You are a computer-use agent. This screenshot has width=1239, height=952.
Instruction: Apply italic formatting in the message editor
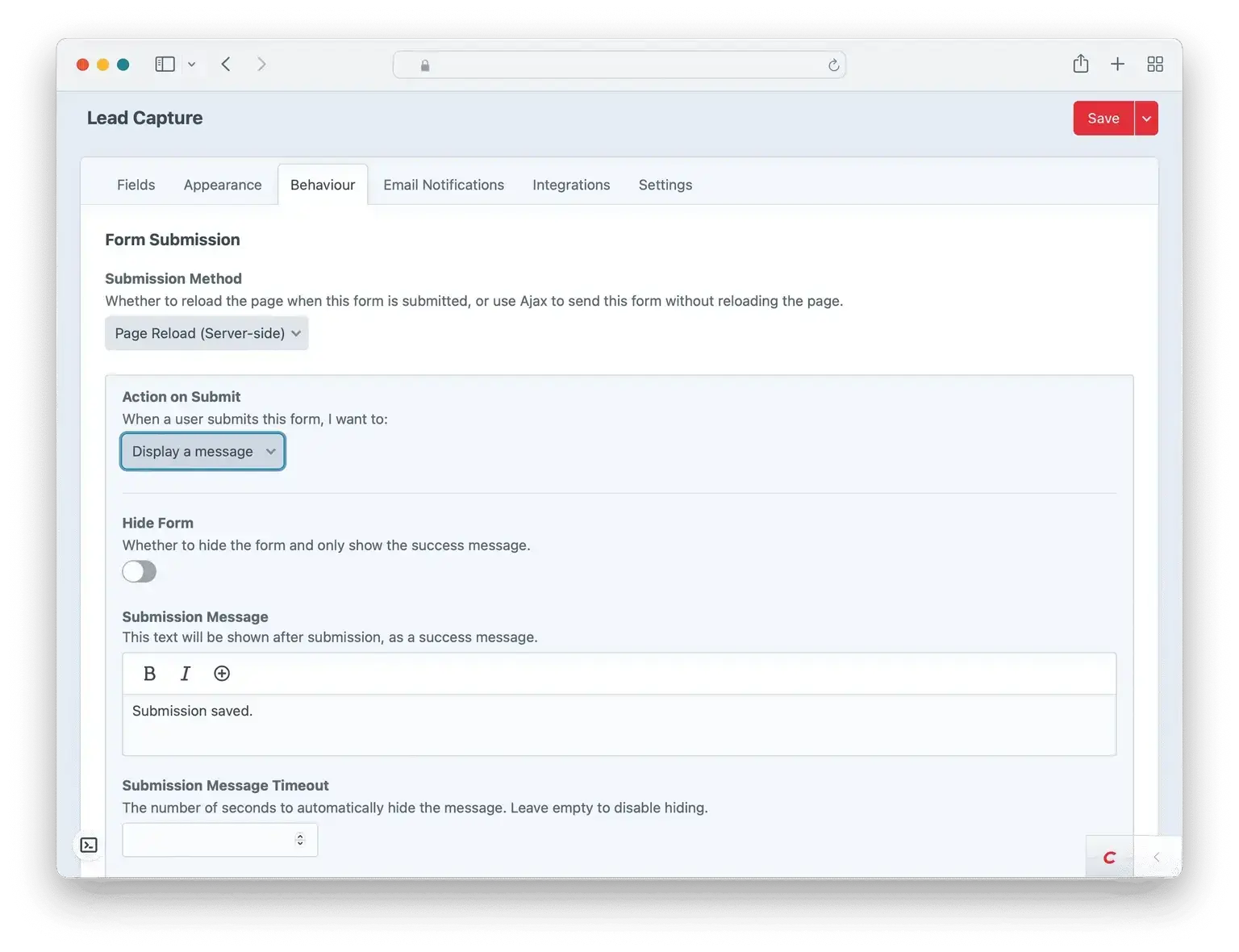(186, 673)
